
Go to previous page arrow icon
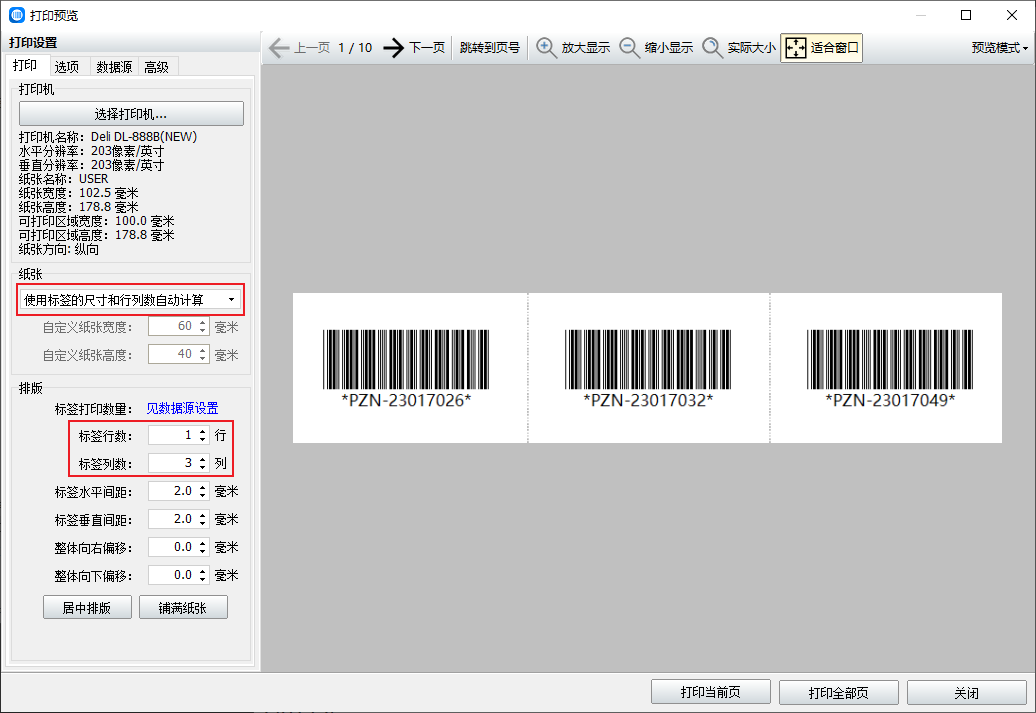(x=279, y=48)
